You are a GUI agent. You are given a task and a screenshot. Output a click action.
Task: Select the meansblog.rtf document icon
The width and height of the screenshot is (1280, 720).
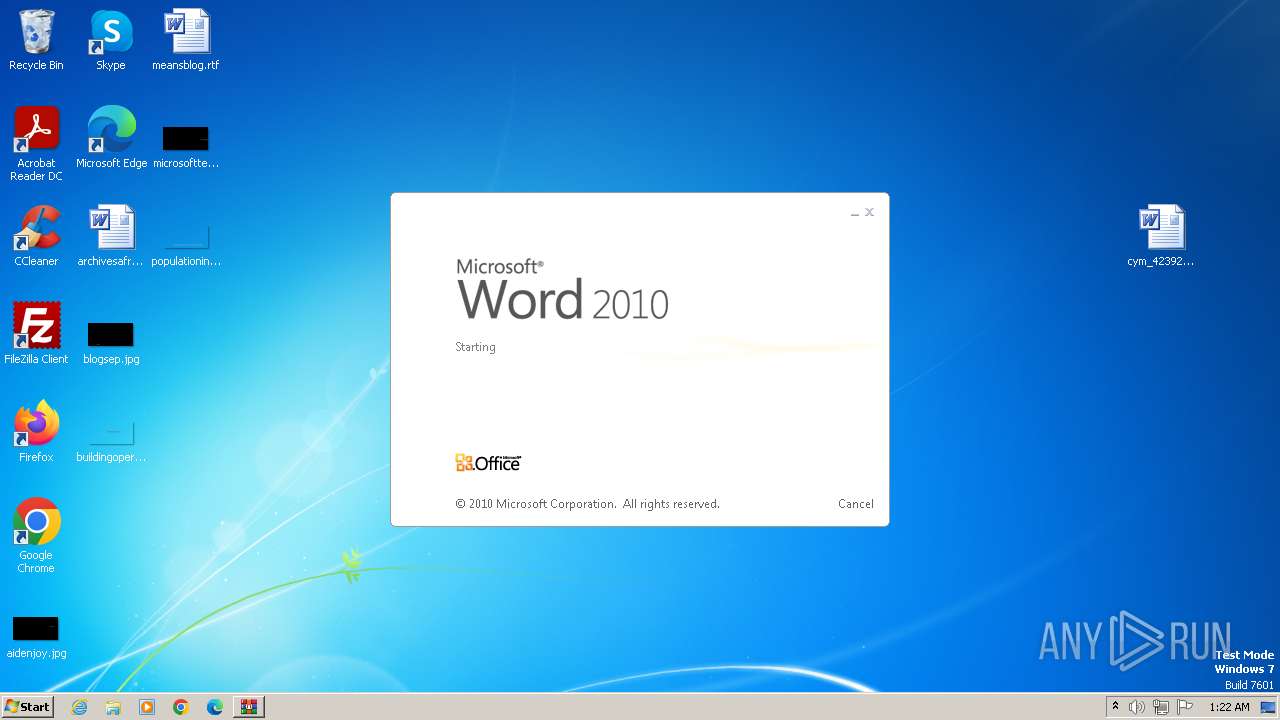tap(186, 41)
